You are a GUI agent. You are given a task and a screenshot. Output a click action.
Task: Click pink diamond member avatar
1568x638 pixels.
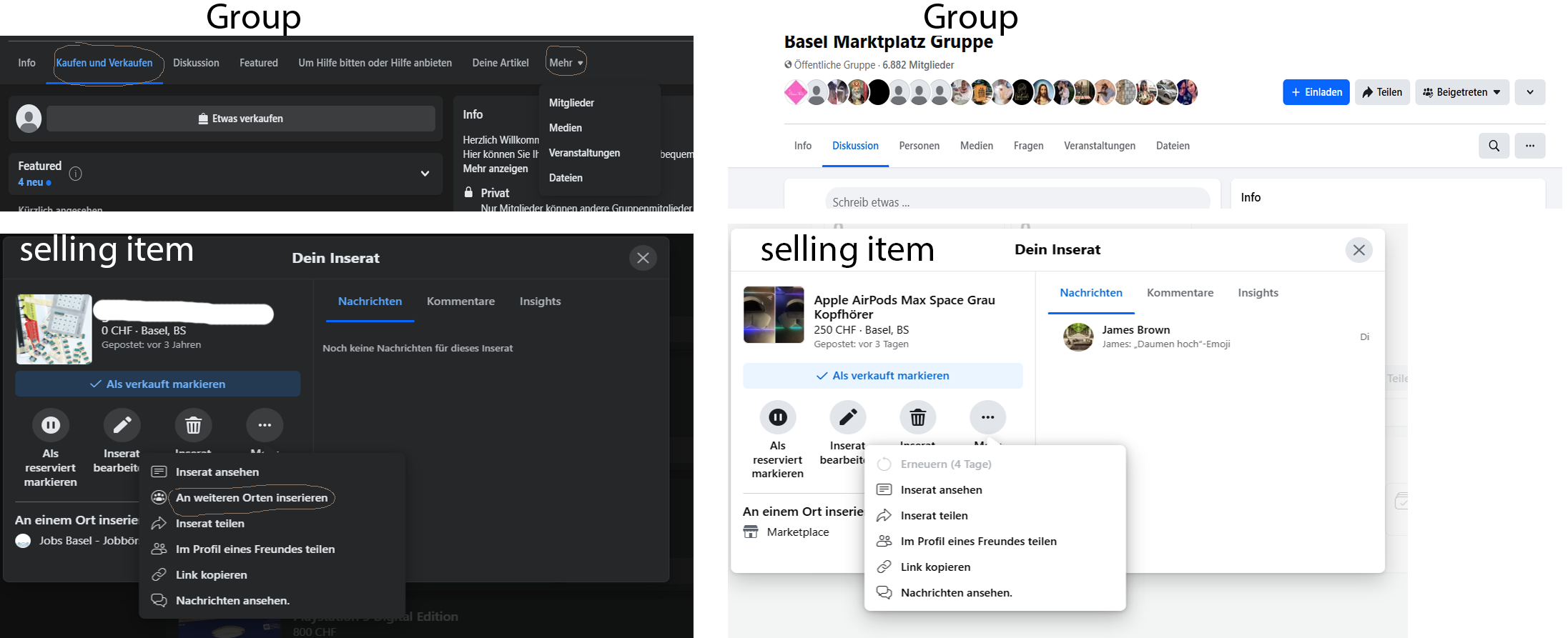796,92
